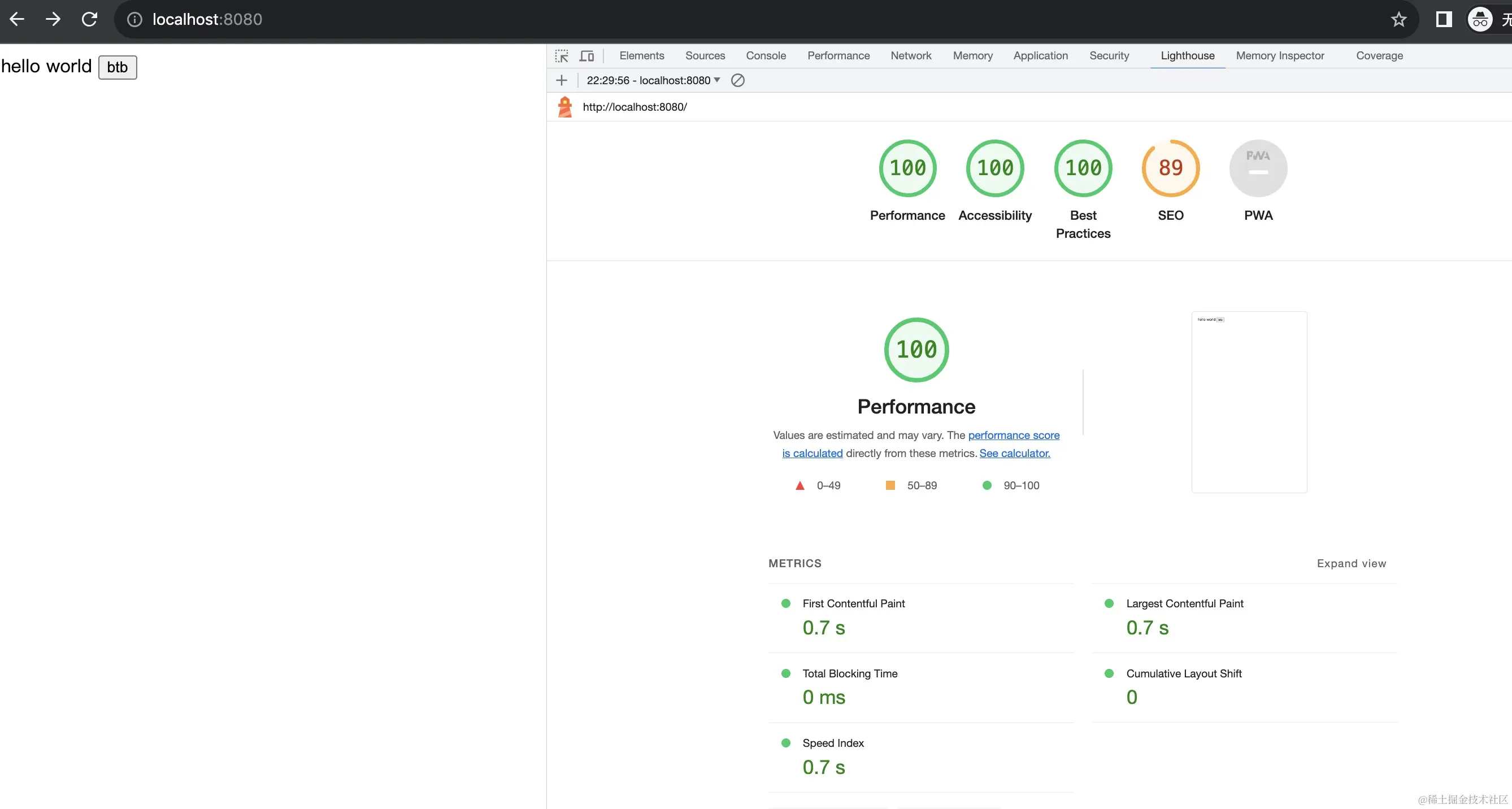This screenshot has height=809, width=1512.
Task: Click the 'performance score' link
Action: pos(1013,435)
